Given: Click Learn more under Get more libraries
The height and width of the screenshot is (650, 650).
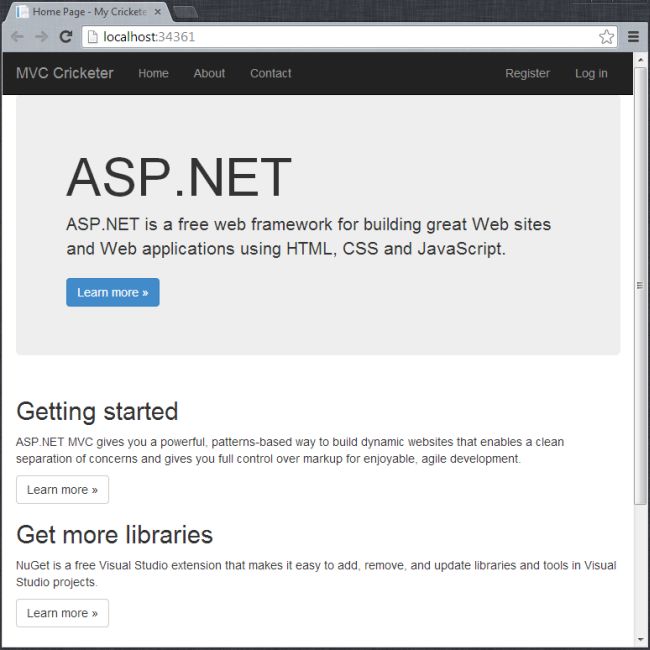Looking at the screenshot, I should click(63, 613).
